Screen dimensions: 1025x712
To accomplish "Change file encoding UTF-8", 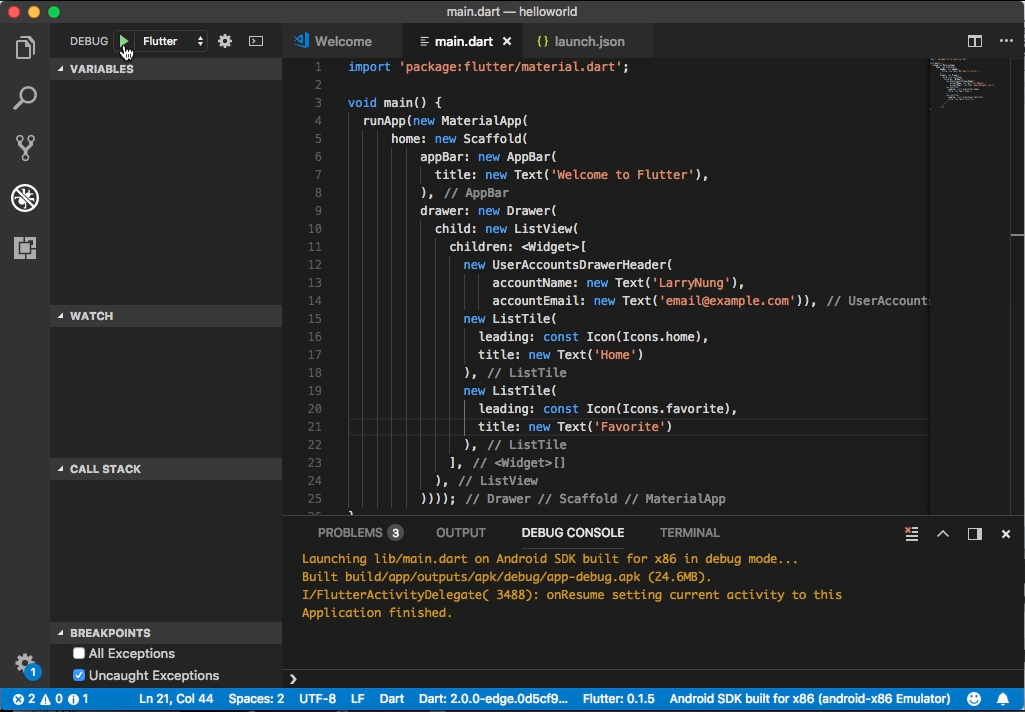I will (317, 699).
